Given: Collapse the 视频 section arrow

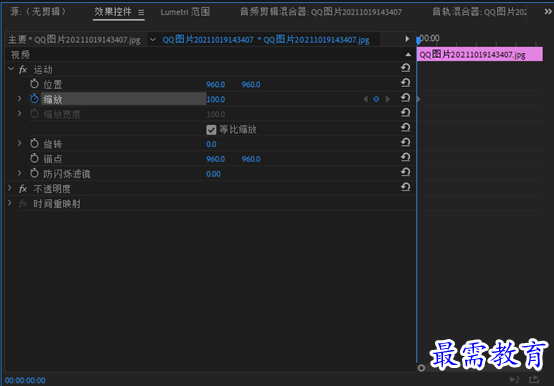Looking at the screenshot, I should (408, 55).
